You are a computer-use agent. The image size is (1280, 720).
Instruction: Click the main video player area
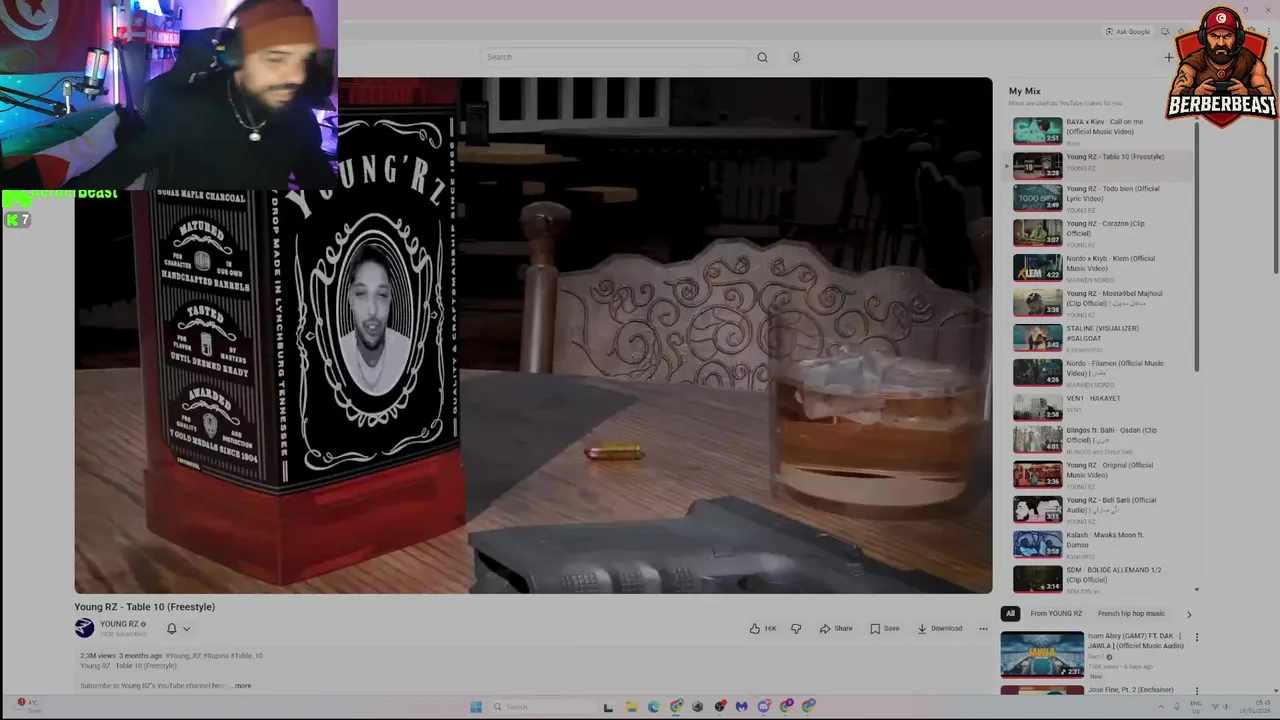[533, 335]
